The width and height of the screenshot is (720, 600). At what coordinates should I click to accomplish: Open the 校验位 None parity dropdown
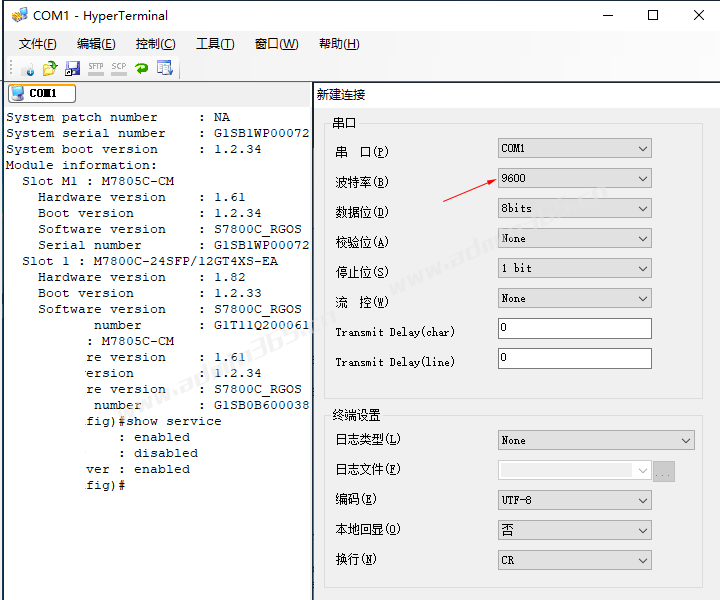pos(574,238)
